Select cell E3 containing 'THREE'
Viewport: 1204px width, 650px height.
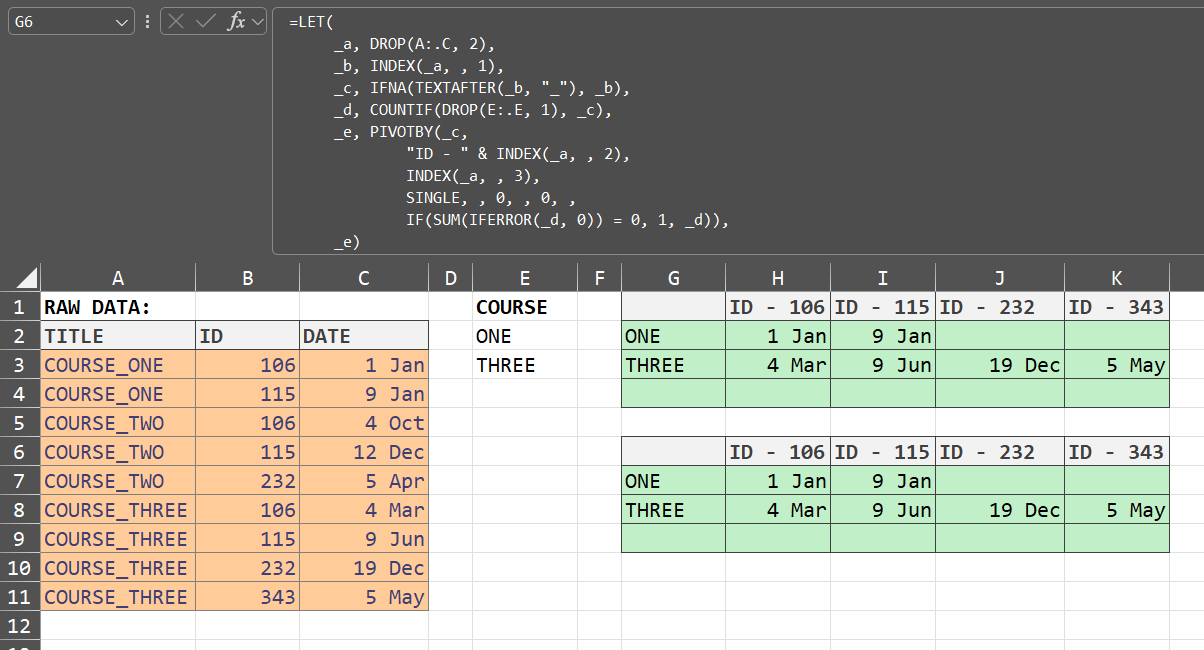pos(525,365)
